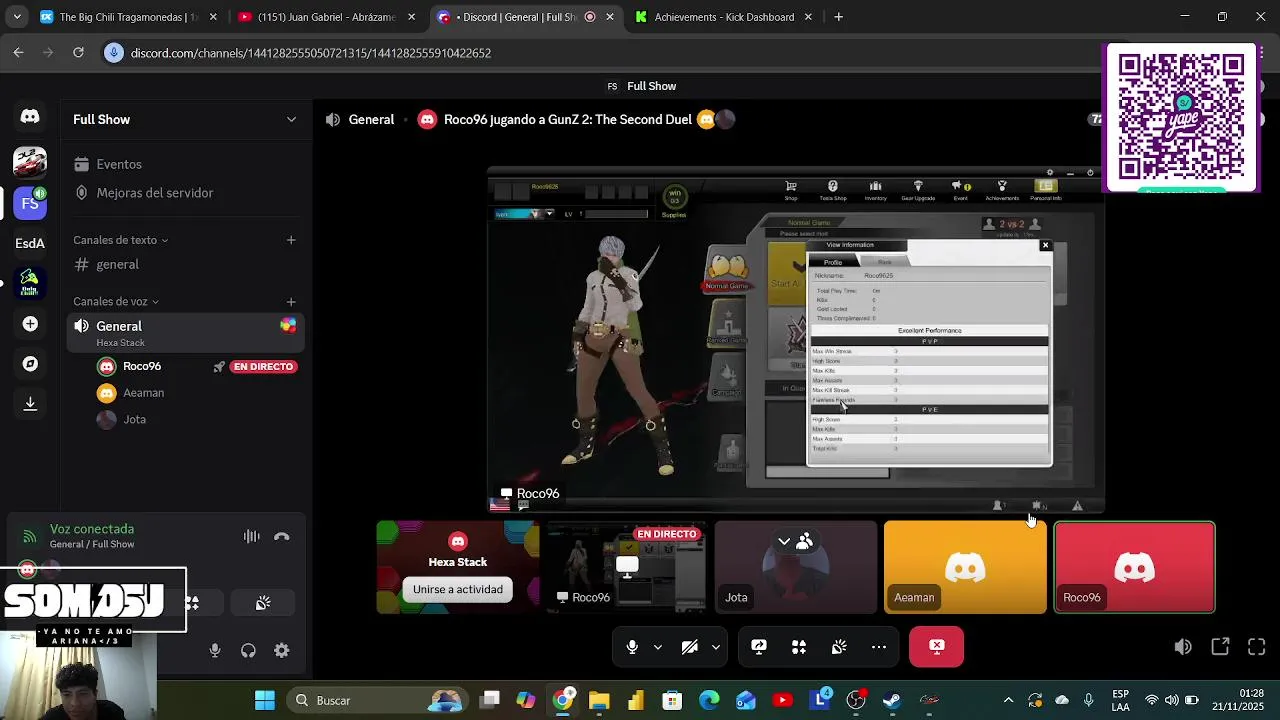Open the tab search dropdown in Chrome
This screenshot has height=720, width=1280.
click(17, 17)
